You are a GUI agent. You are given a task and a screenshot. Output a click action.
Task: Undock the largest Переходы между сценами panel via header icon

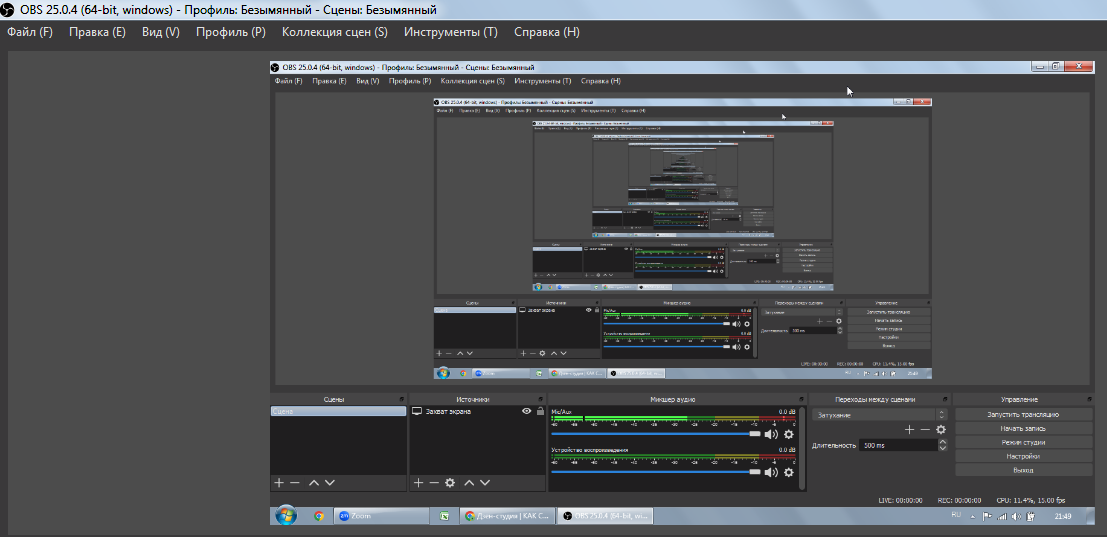tap(944, 399)
